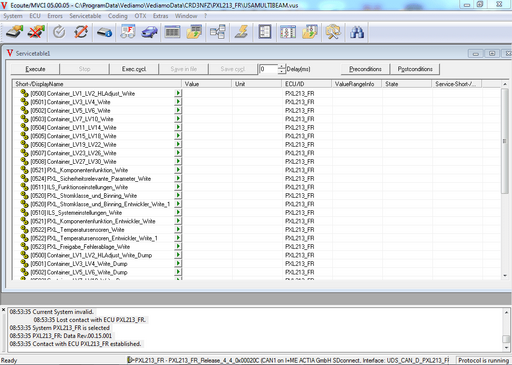
Task: Click green arrow beside PXL_Freigabe_Fehlerablage_Write
Action: 178,246
